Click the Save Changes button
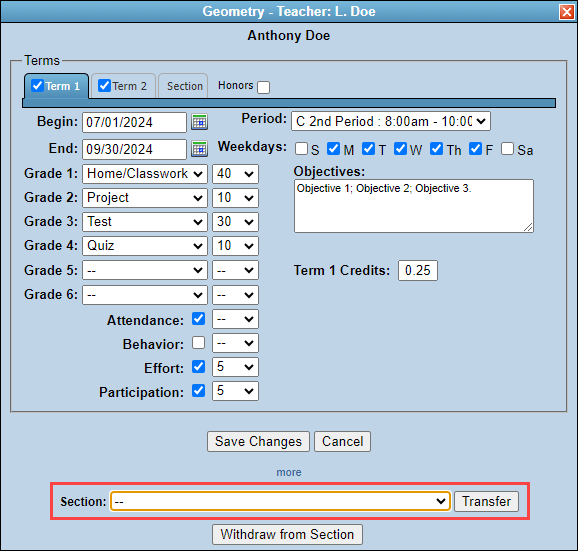578x551 pixels. [x=258, y=442]
